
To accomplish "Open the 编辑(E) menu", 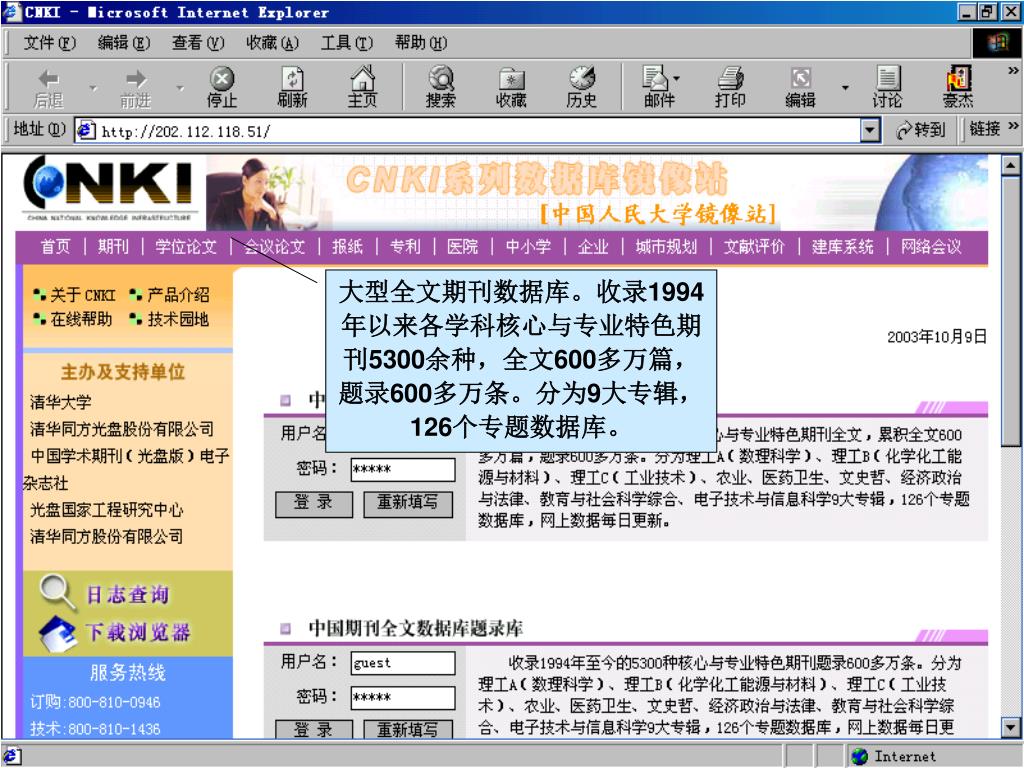I will pos(123,43).
